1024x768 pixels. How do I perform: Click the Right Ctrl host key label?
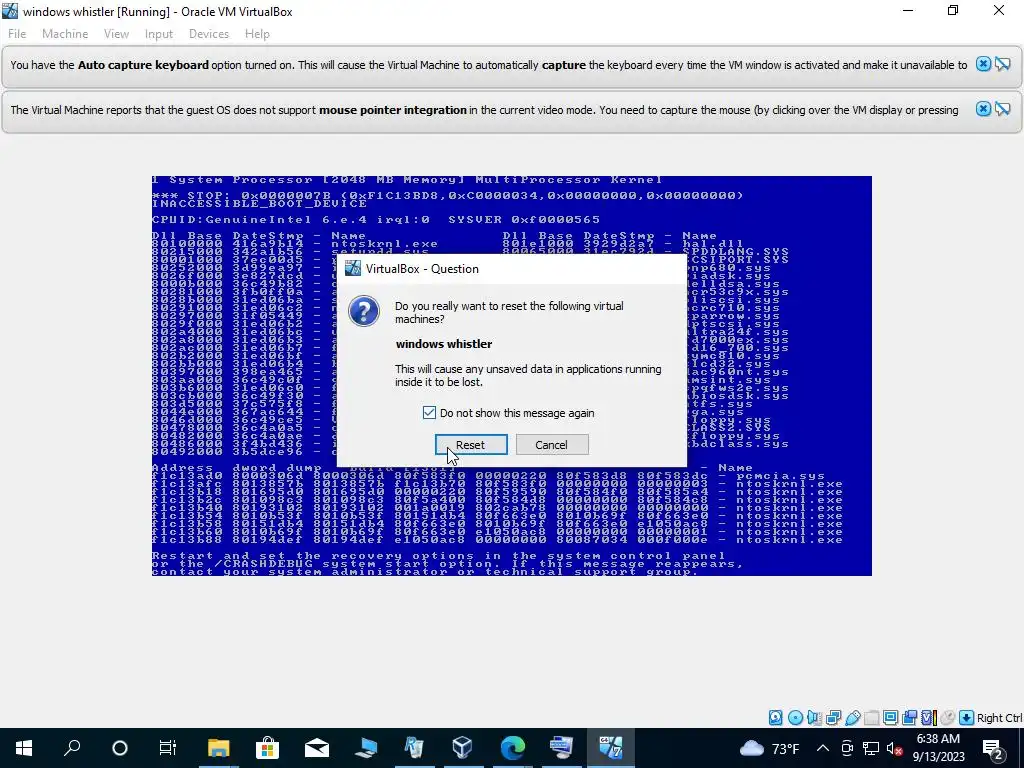[x=999, y=718]
